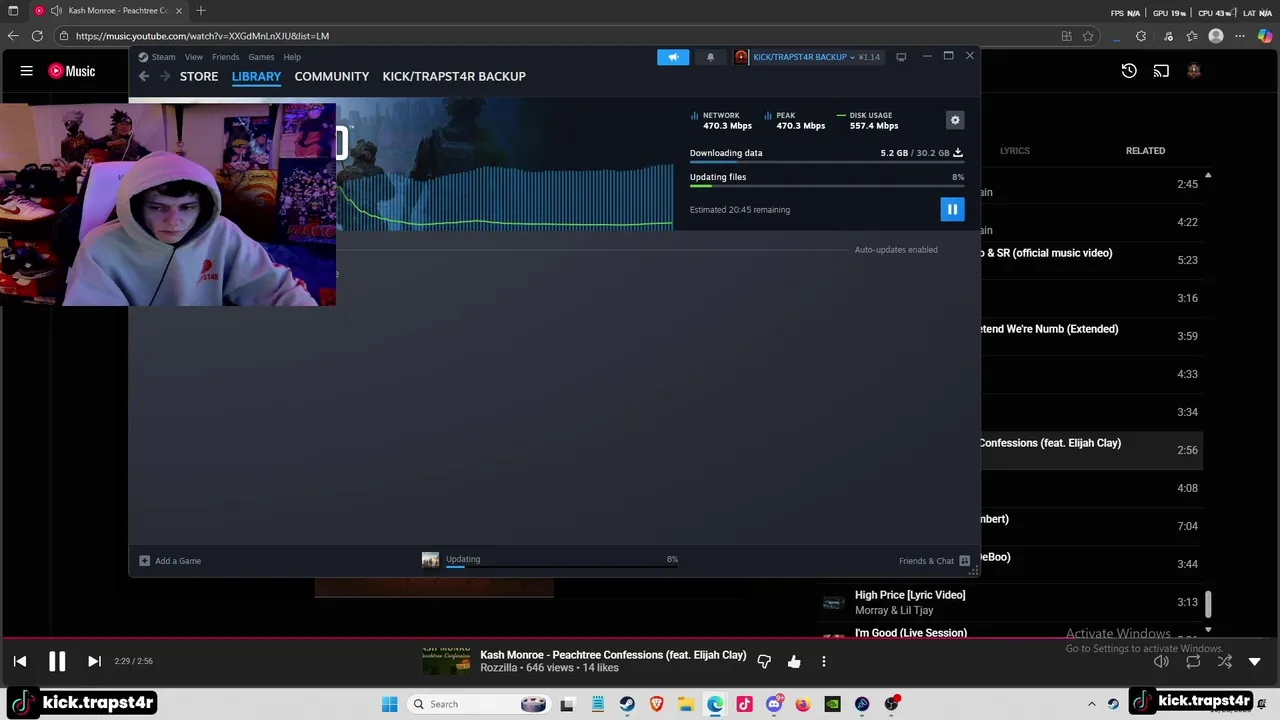1280x720 pixels.
Task: Switch to LYRICS tab in YouTube Music
Action: point(1014,151)
